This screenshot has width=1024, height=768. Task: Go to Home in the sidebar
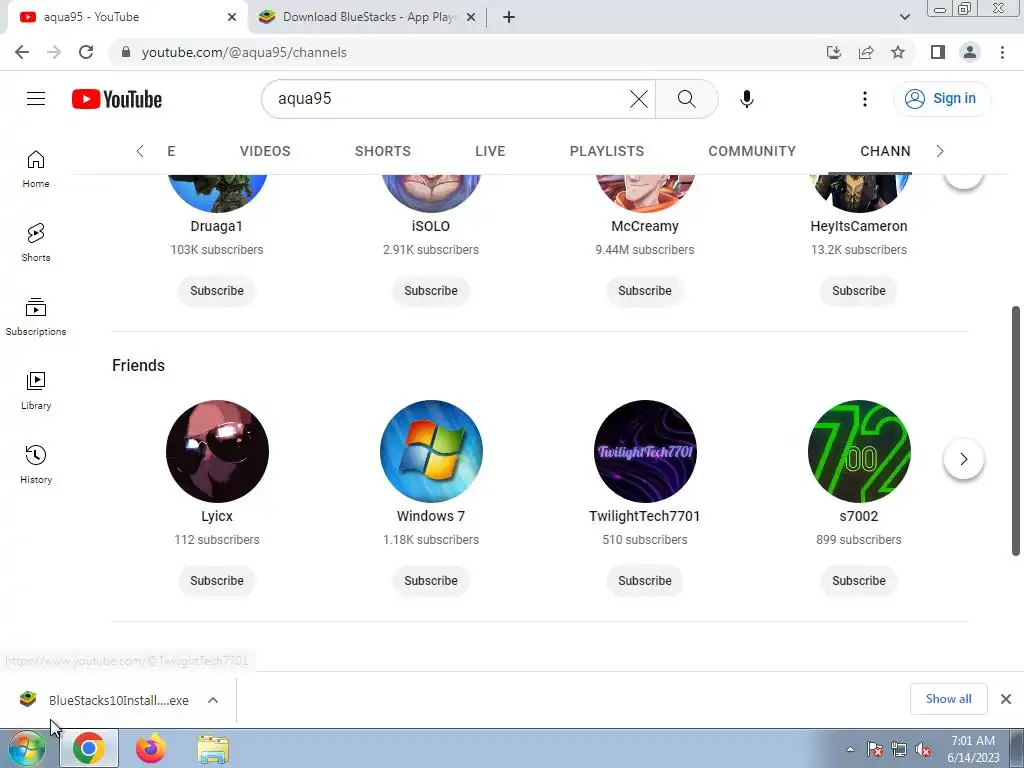tap(36, 169)
